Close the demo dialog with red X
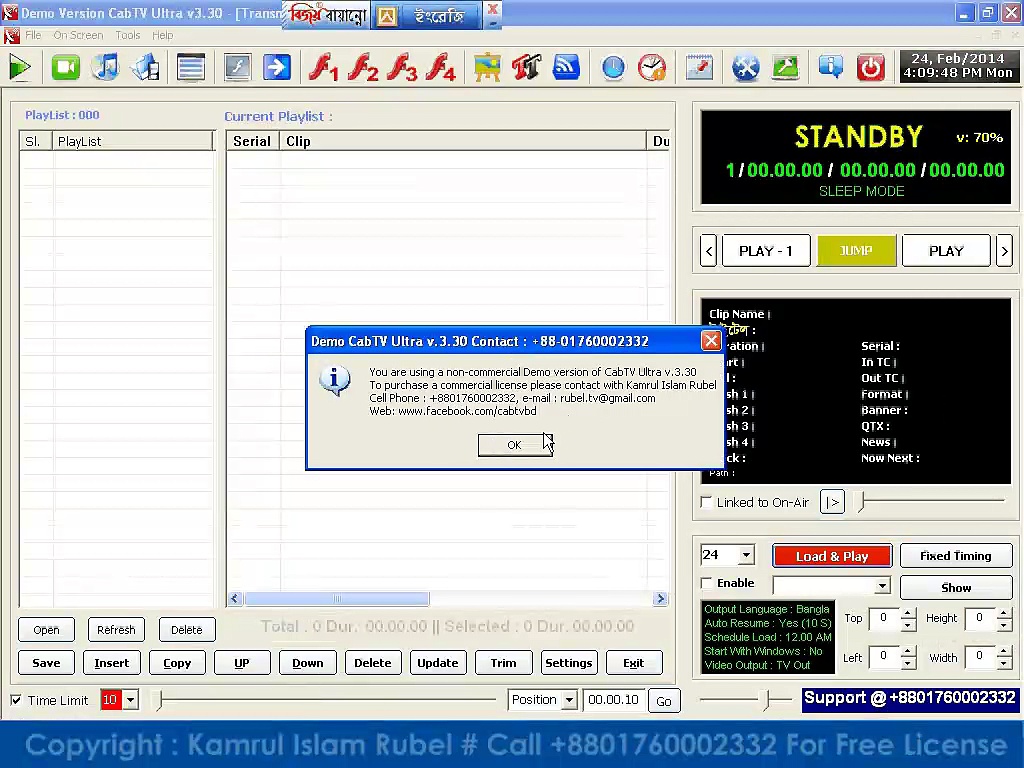 (711, 340)
